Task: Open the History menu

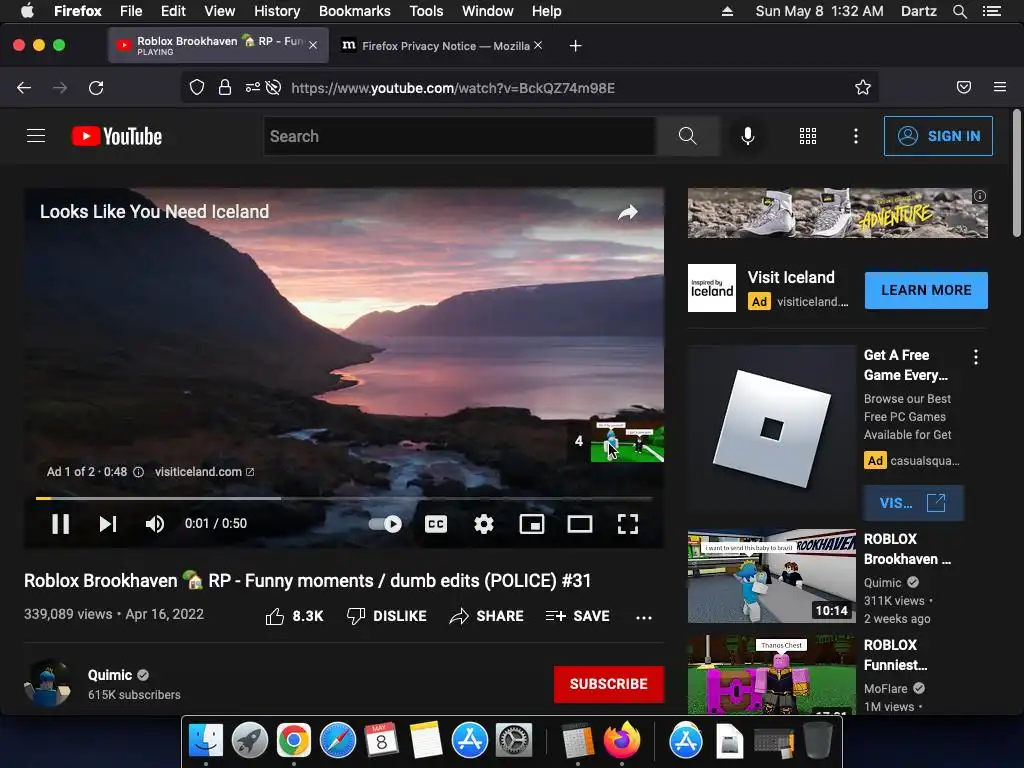Action: point(277,11)
